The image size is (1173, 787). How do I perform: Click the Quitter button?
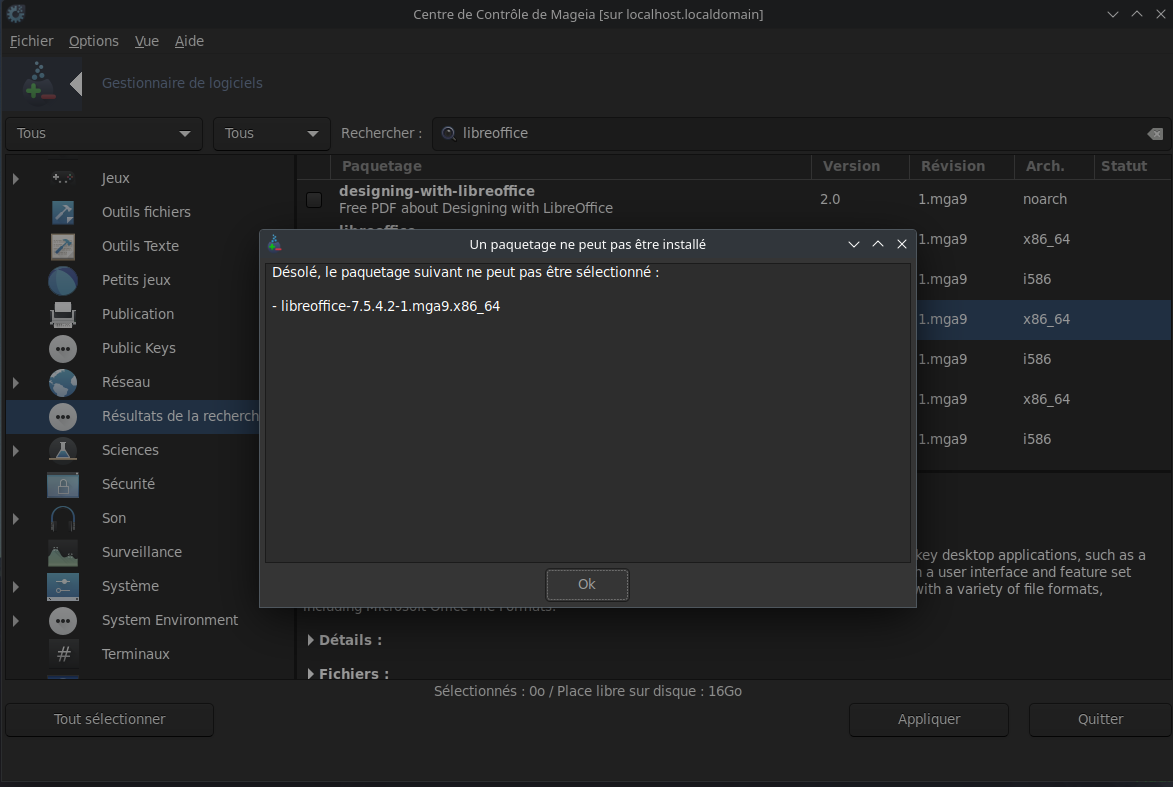coord(1100,720)
